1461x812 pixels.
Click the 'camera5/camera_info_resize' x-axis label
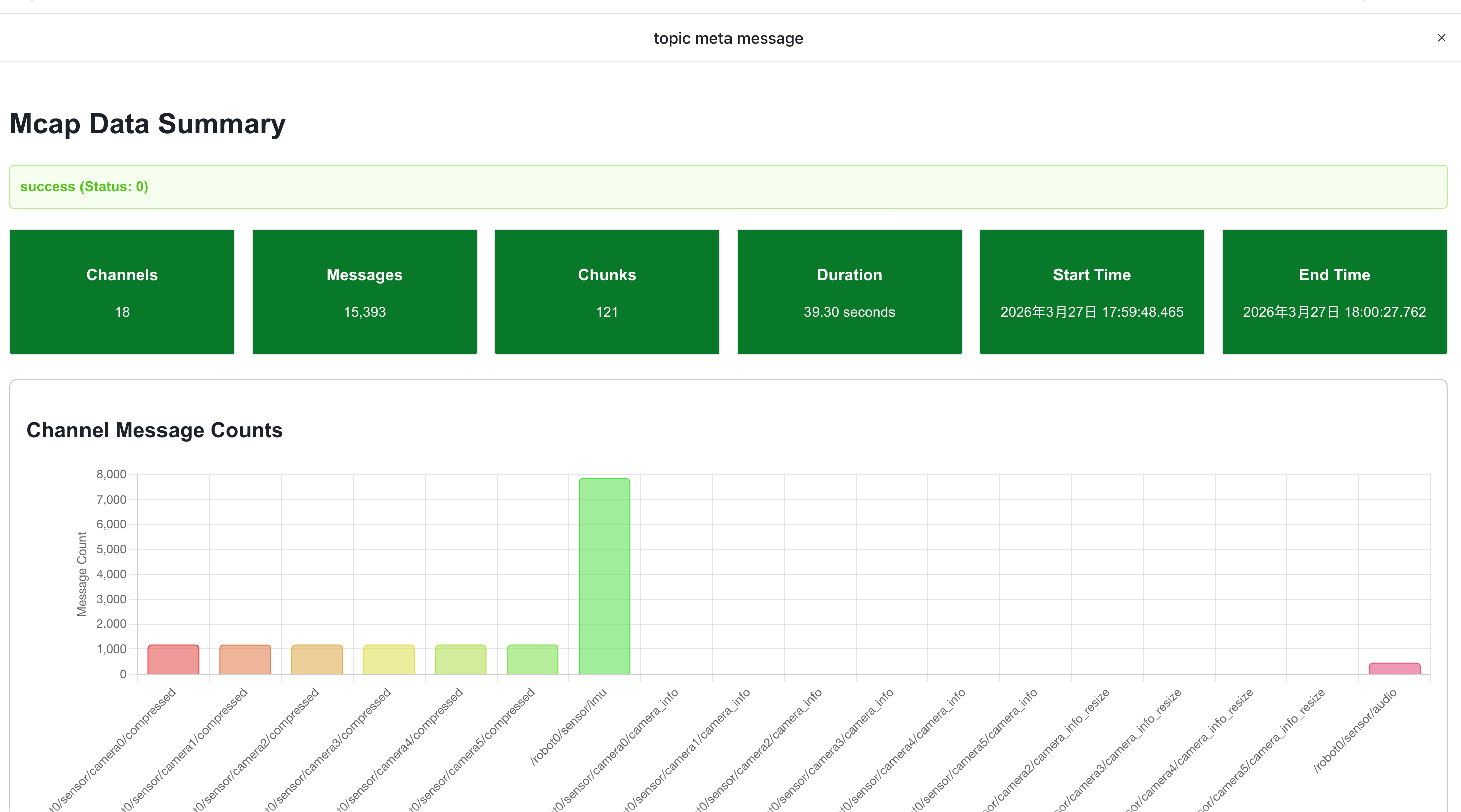pos(1263,749)
